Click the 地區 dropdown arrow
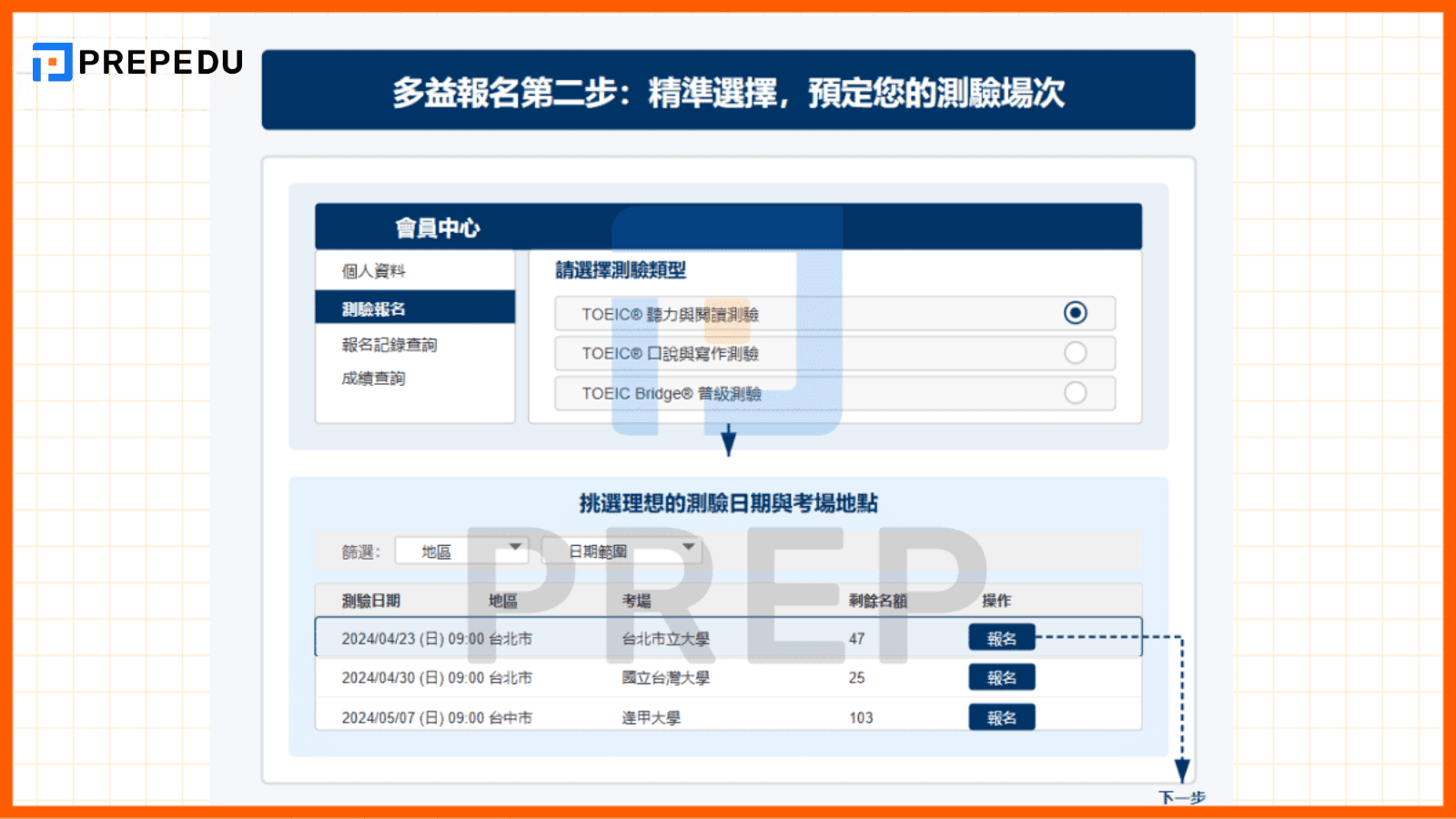Image resolution: width=1456 pixels, height=819 pixels. tap(517, 550)
